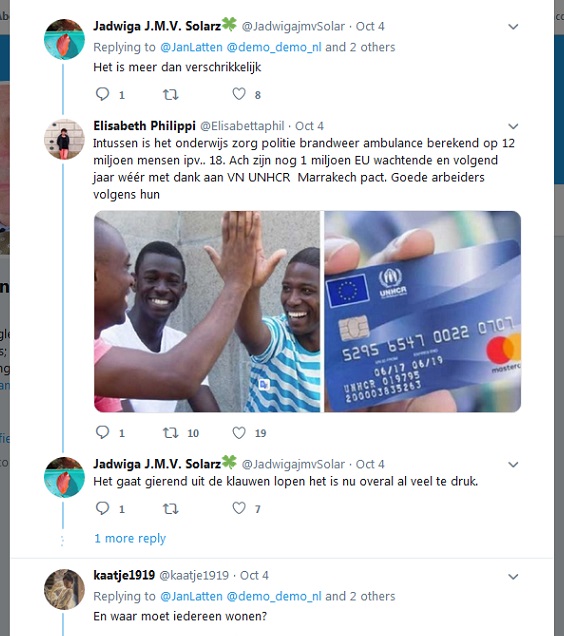Retweet Jadwiga's 'Het is meer dan verschrikkelijk' tweet
The width and height of the screenshot is (564, 636).
170,95
